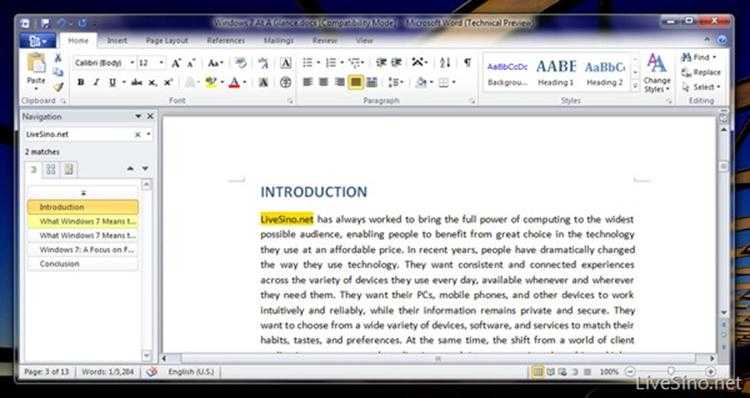This screenshot has width=750, height=398.
Task: Apply the Heading 2 style
Action: pyautogui.click(x=605, y=73)
